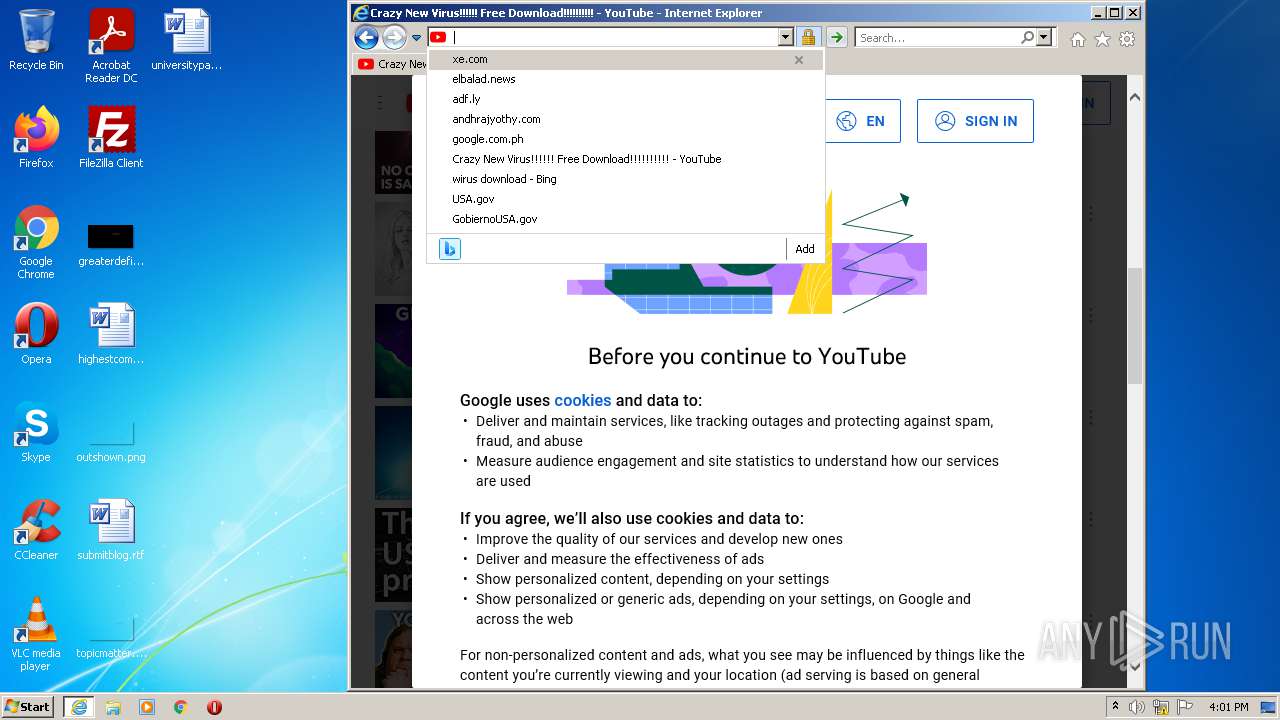Click the magnifier search icon

pyautogui.click(x=1027, y=37)
